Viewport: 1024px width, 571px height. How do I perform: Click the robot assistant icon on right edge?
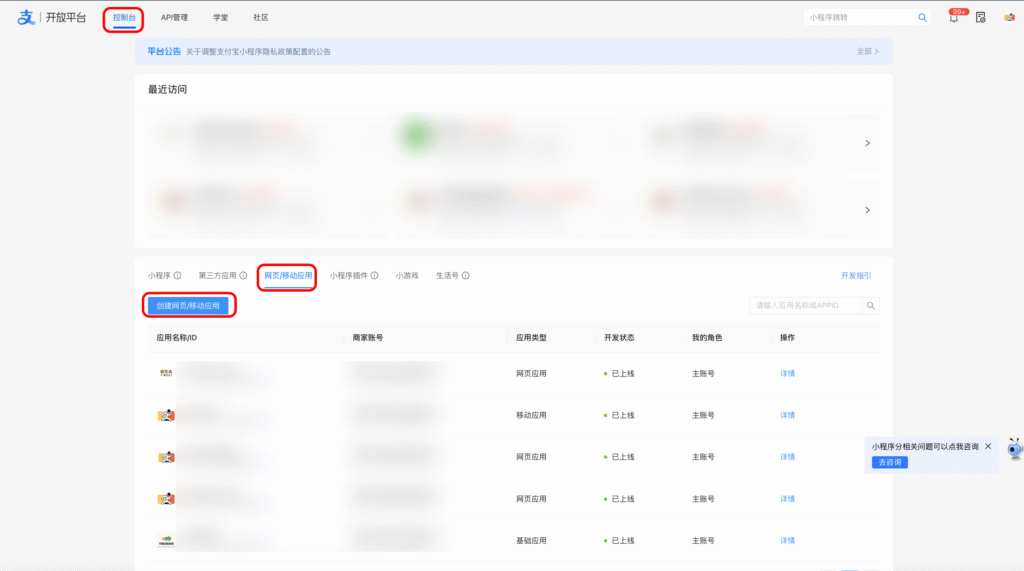pyautogui.click(x=1014, y=449)
